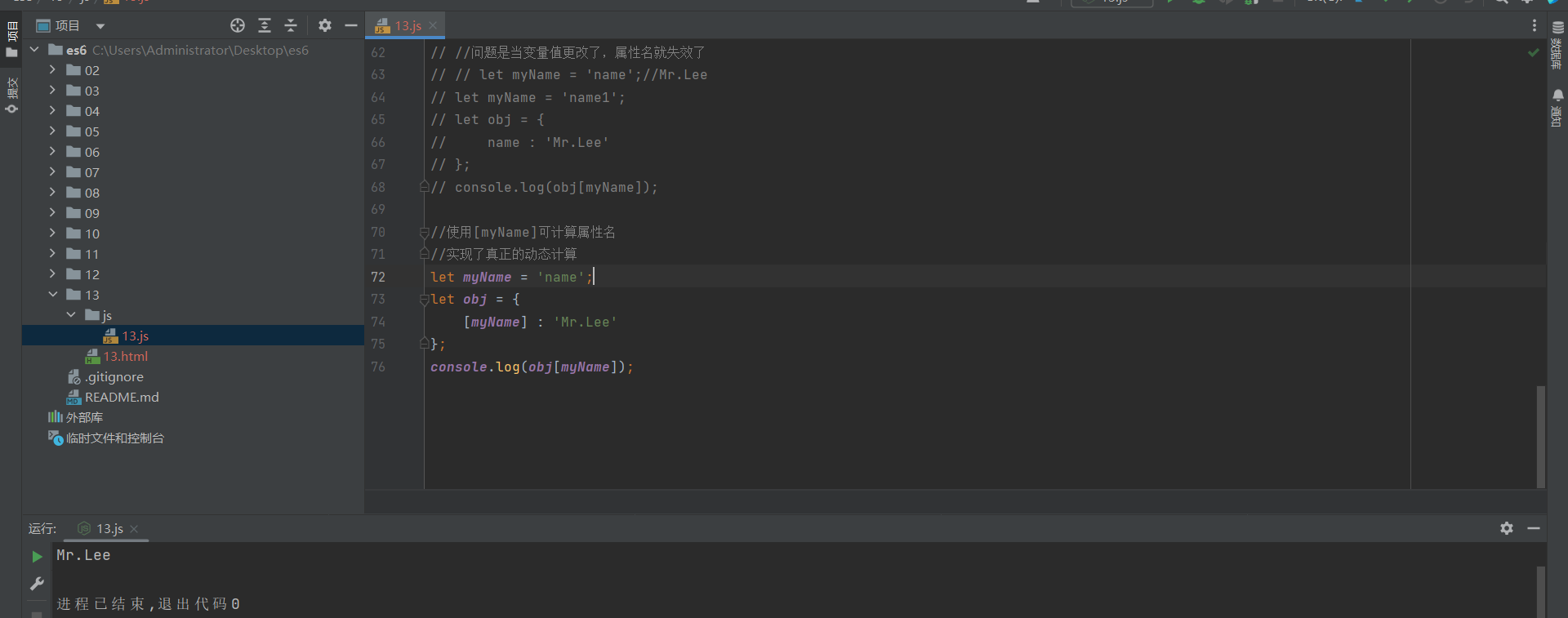The image size is (1568, 618).
Task: Collapse the js subfolder
Action: point(71,315)
